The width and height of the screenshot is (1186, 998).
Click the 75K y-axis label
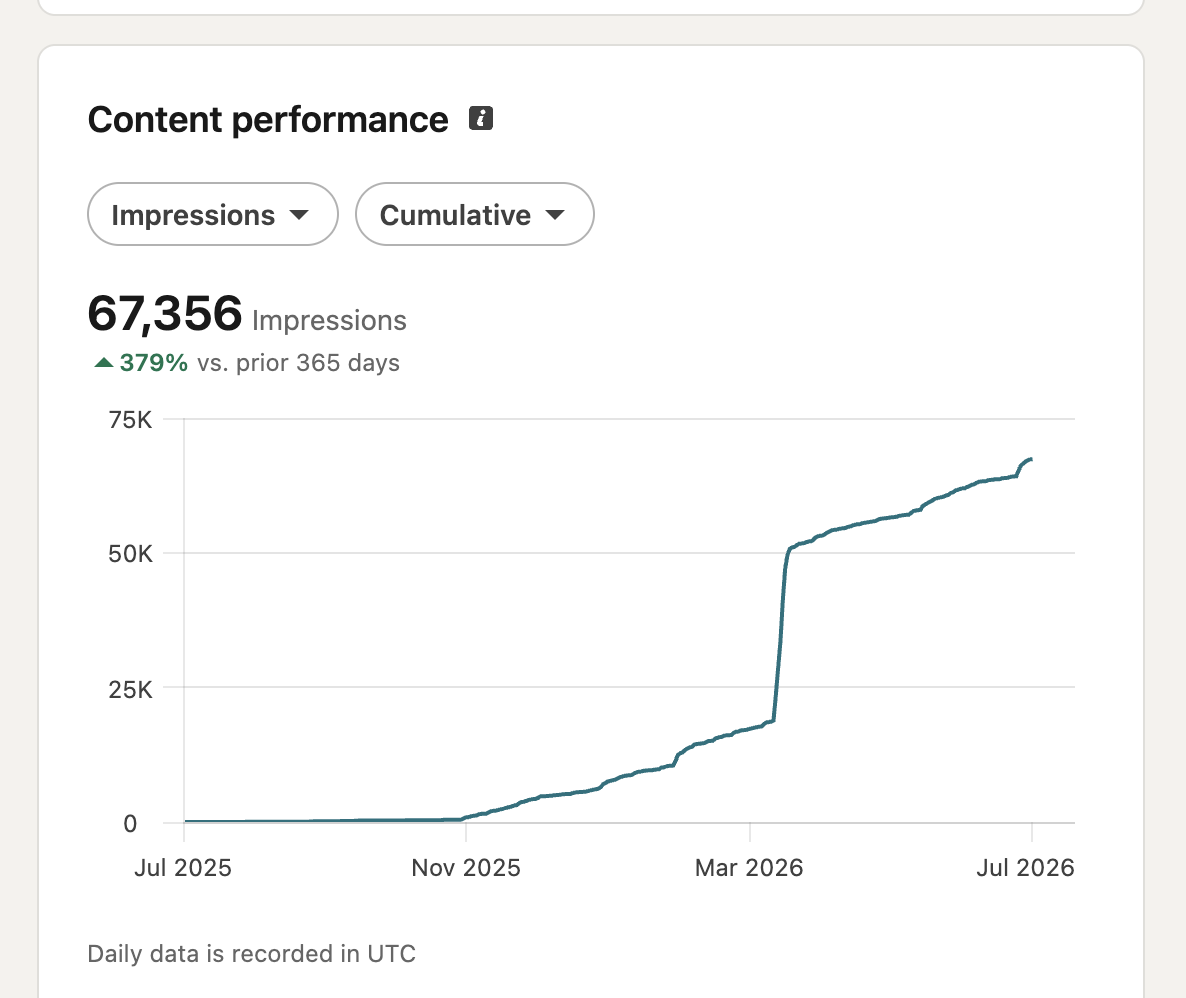[130, 419]
